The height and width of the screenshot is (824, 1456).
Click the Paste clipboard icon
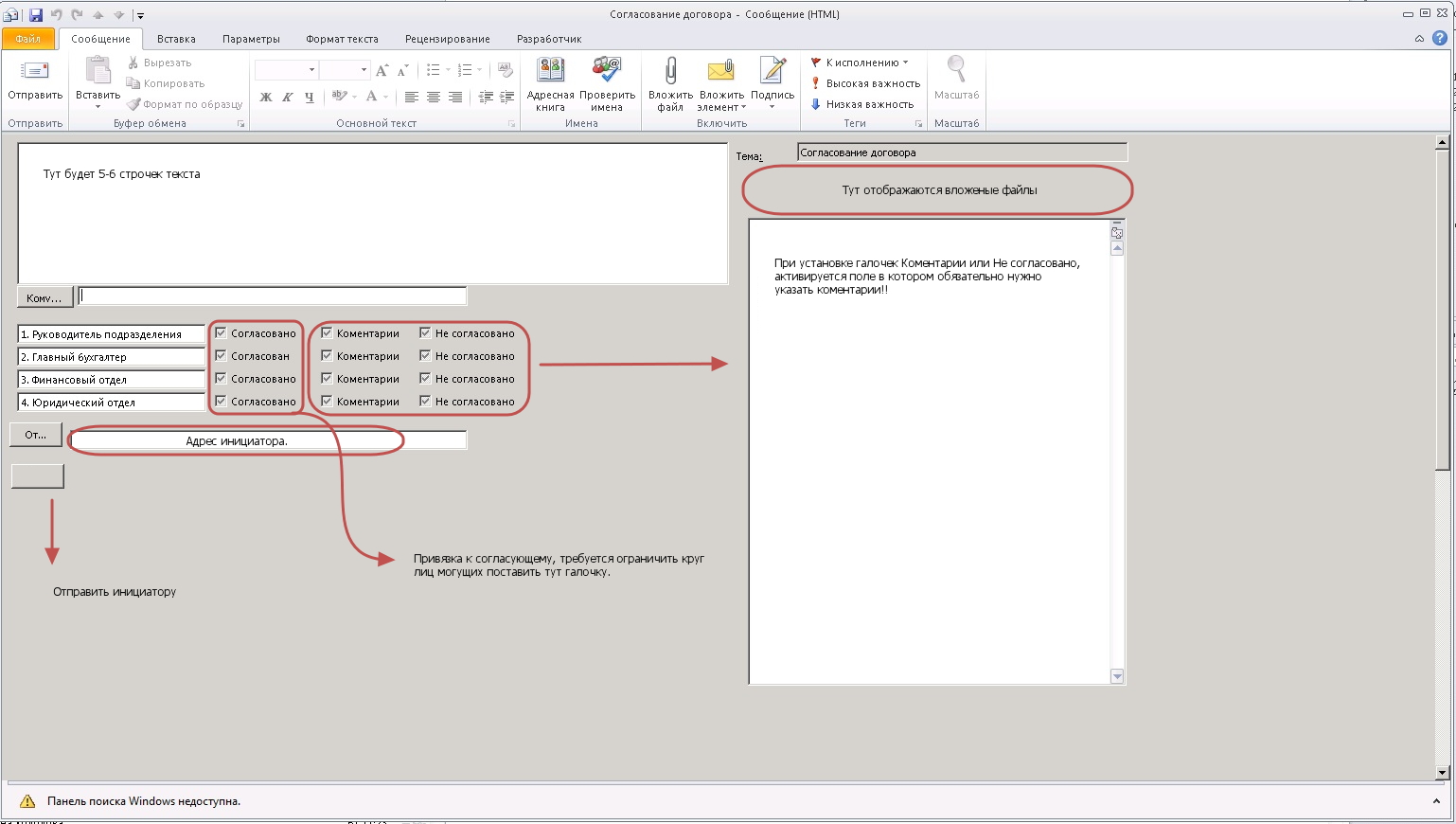pyautogui.click(x=98, y=71)
